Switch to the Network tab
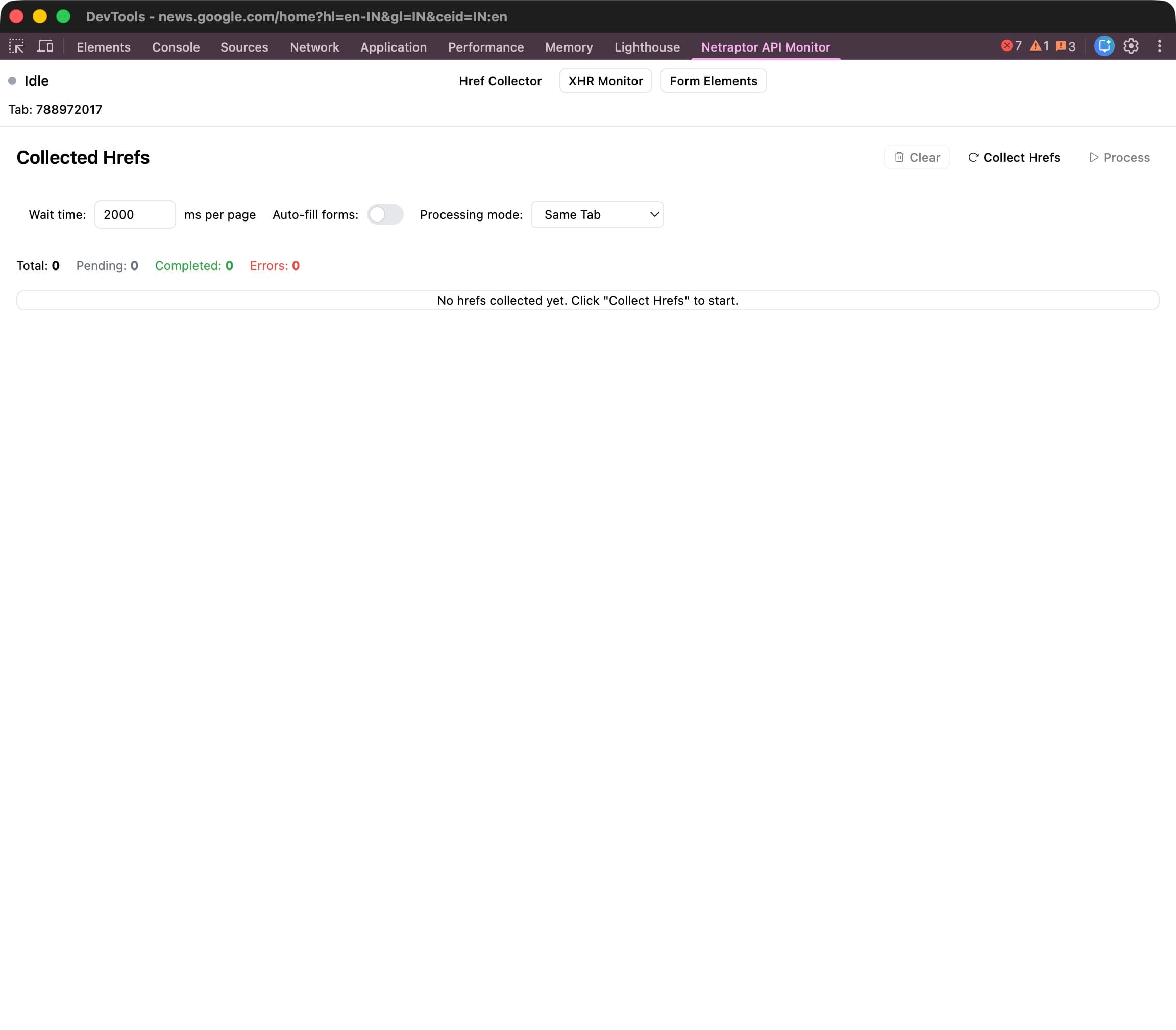The height and width of the screenshot is (1030, 1176). [314, 47]
